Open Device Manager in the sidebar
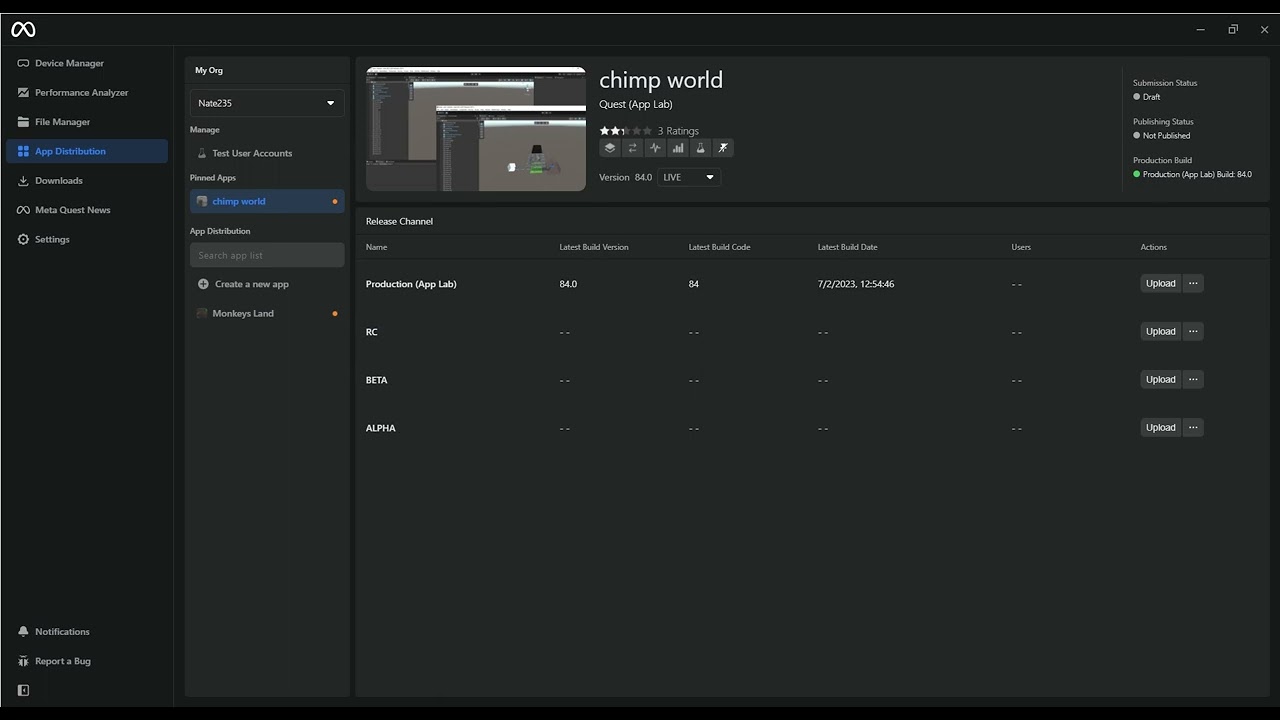The width and height of the screenshot is (1280, 720). 87,63
